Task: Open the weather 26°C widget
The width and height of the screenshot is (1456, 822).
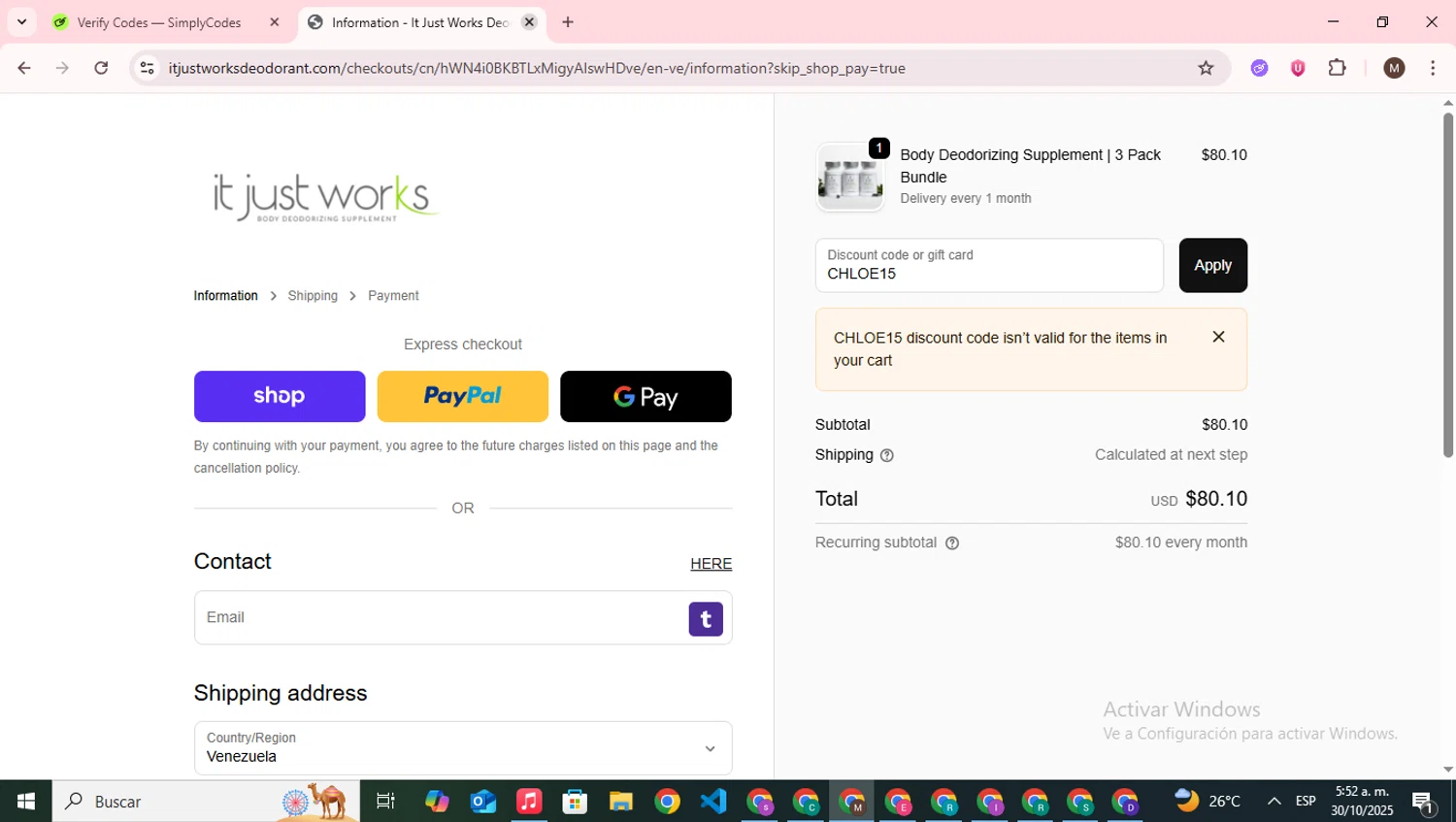Action: pos(1208,802)
